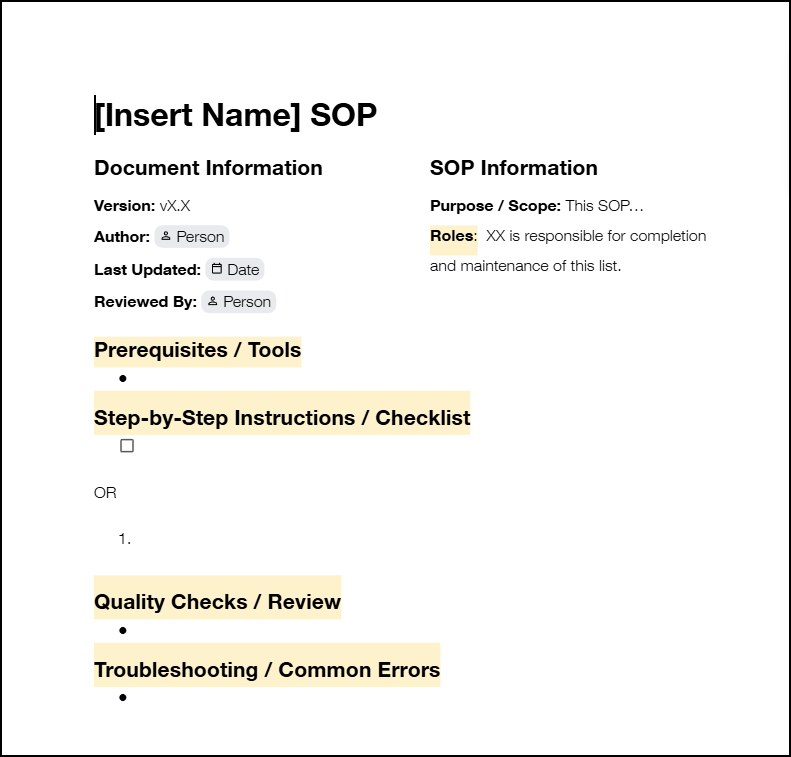Screen dimensions: 791x757
Task: Click the OR text line
Action: click(x=105, y=493)
